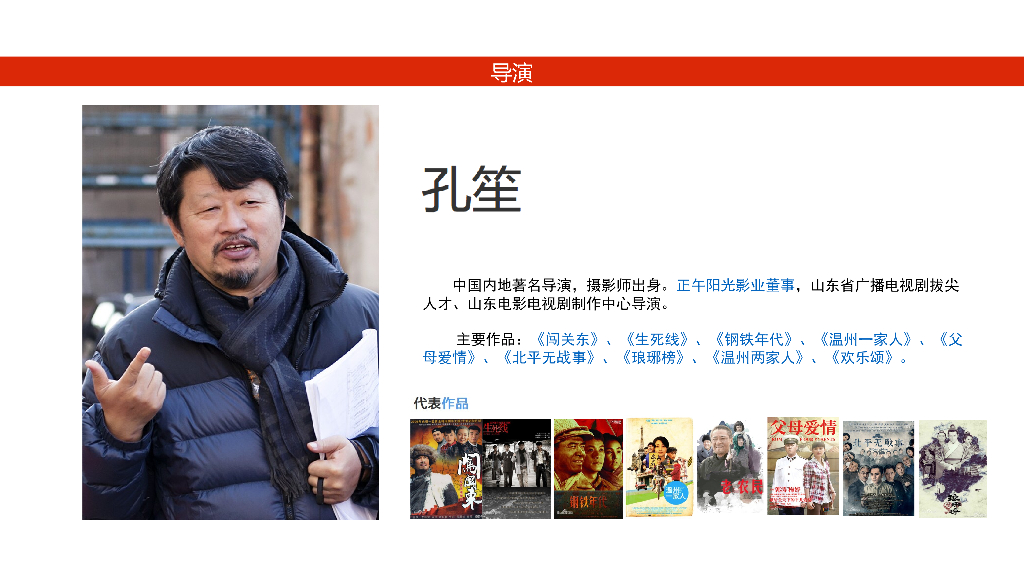
Task: Click the 钢铁年代 red poster
Action: [588, 469]
